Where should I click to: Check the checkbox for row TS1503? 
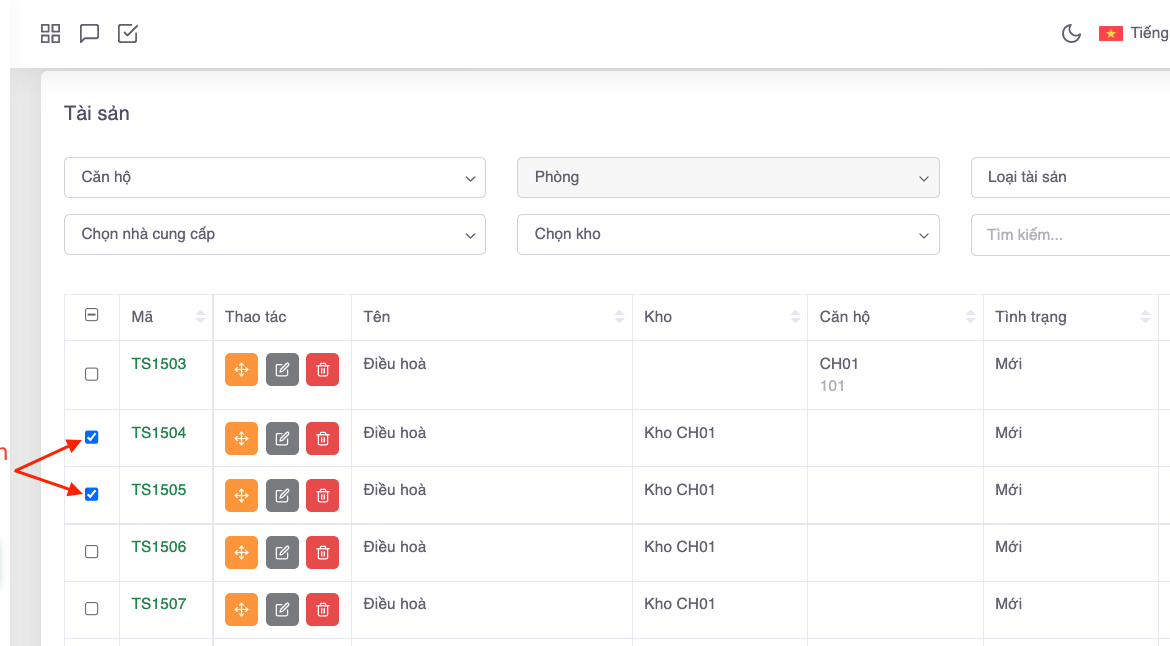click(92, 374)
